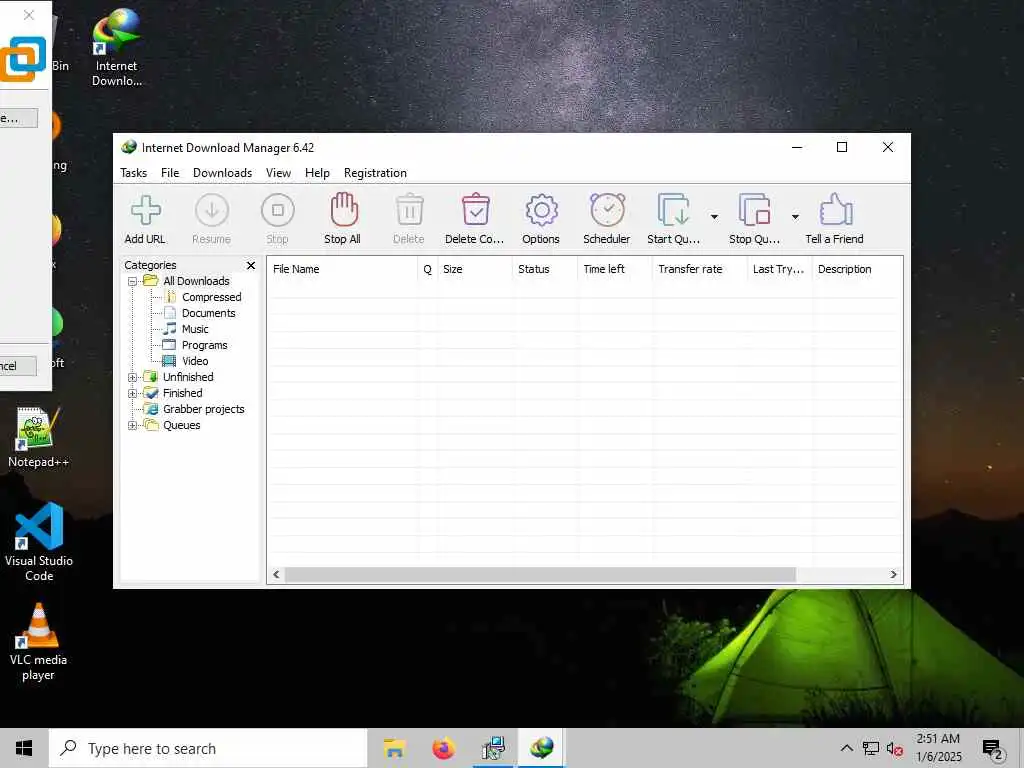1024x768 pixels.
Task: Click the Stop download icon
Action: pyautogui.click(x=278, y=210)
